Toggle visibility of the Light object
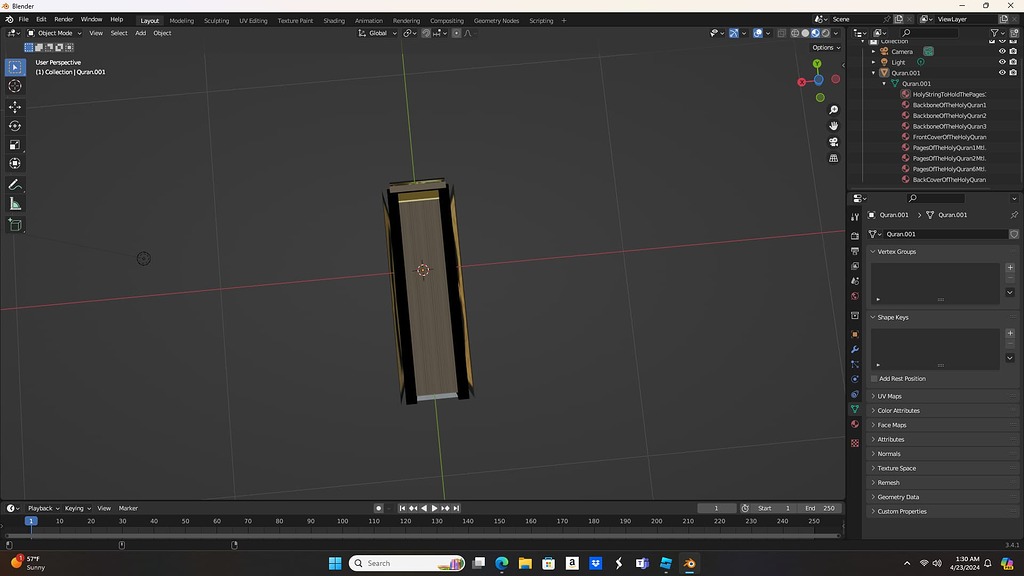Image resolution: width=1024 pixels, height=576 pixels. 1003,61
